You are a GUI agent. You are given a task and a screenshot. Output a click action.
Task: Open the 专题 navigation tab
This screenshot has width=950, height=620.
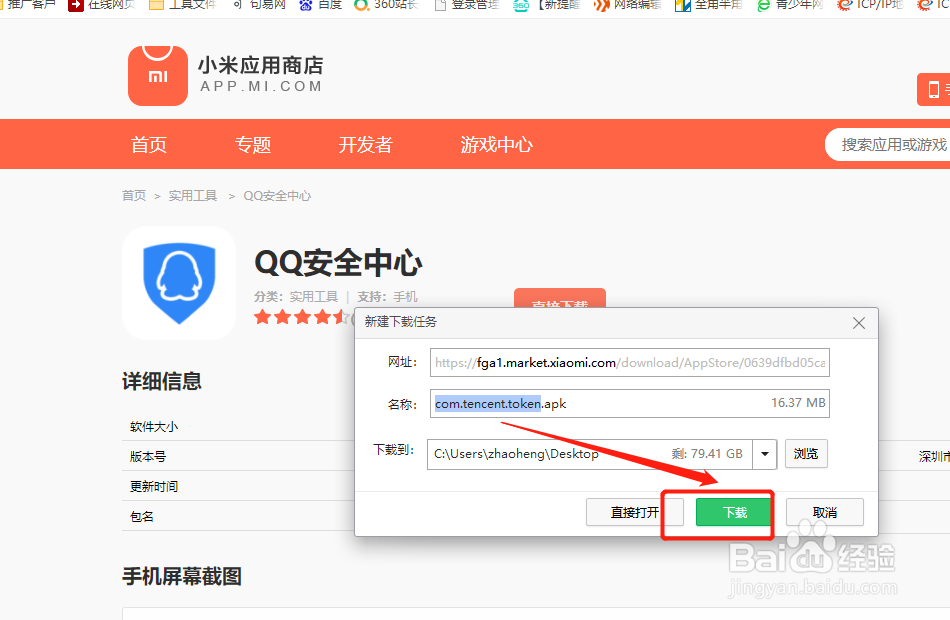(x=253, y=145)
